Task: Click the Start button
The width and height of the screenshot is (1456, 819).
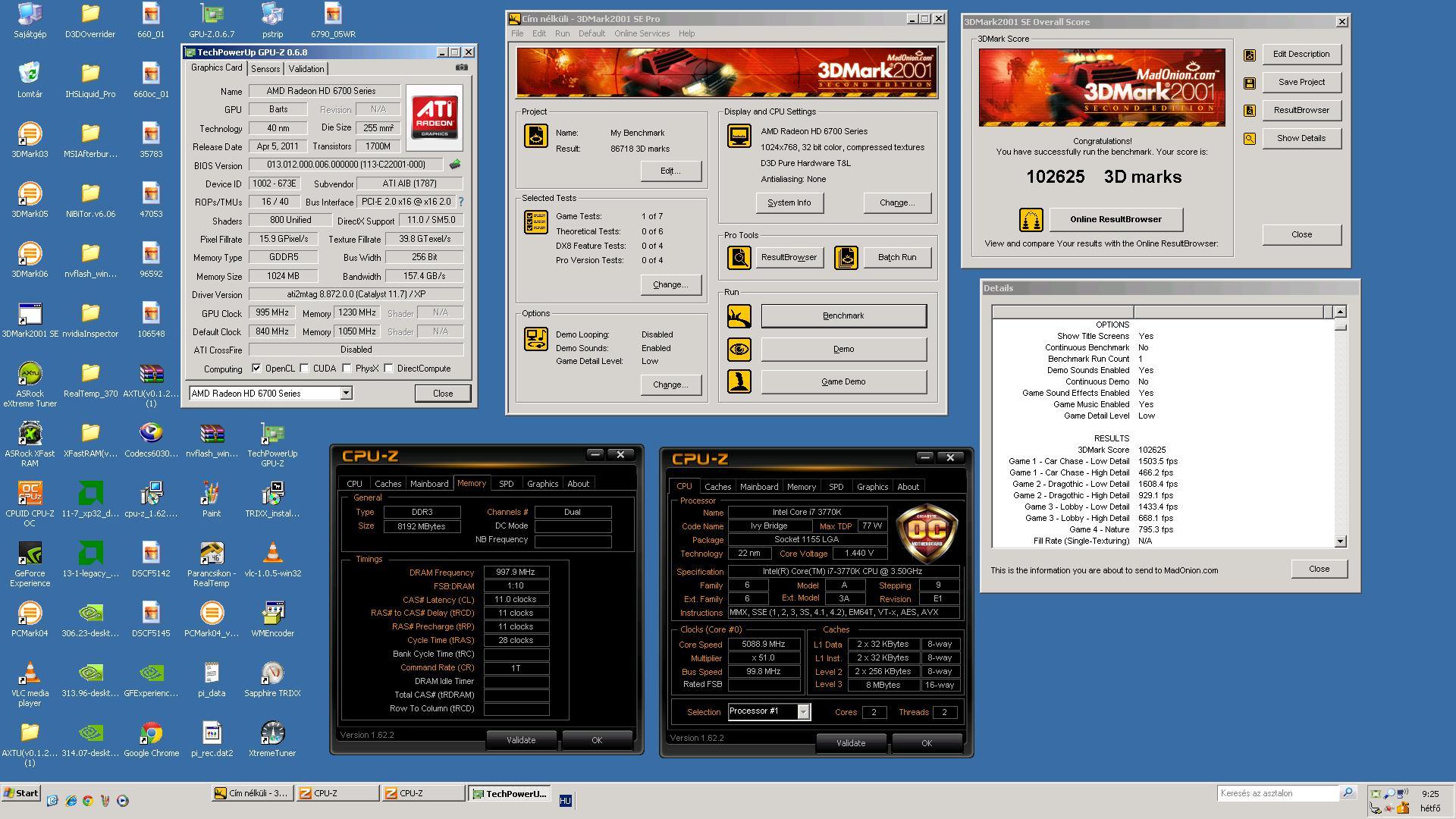Action: [x=20, y=793]
